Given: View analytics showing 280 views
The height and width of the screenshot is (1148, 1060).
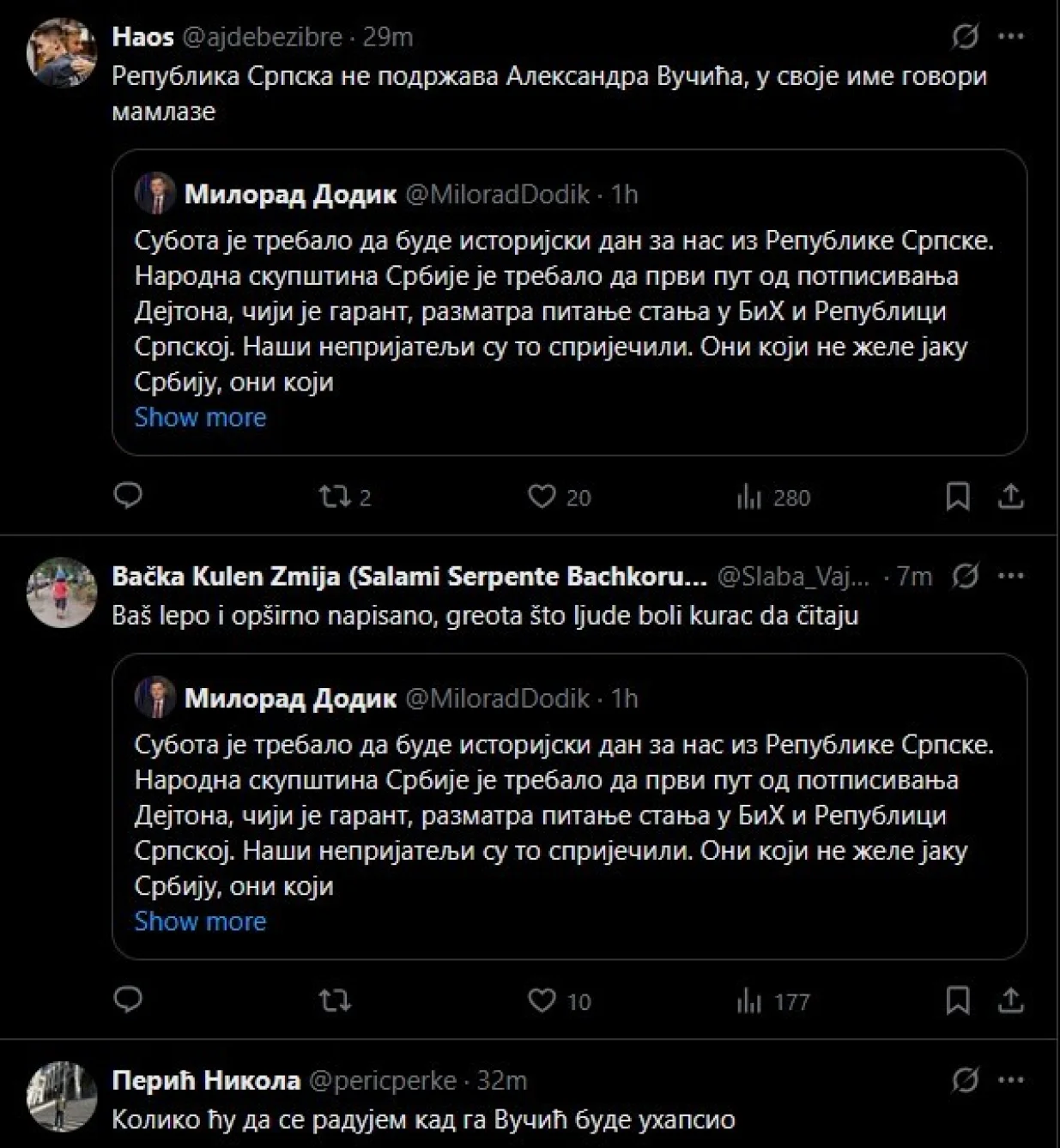Looking at the screenshot, I should point(749,497).
